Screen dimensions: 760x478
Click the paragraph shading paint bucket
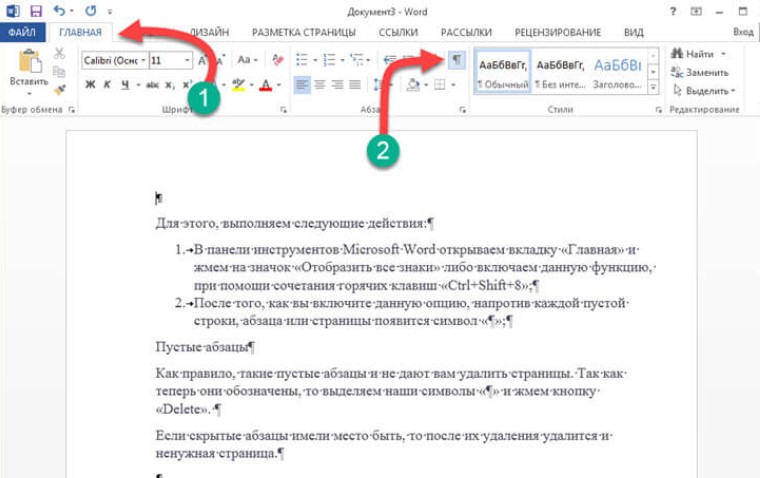(x=413, y=85)
